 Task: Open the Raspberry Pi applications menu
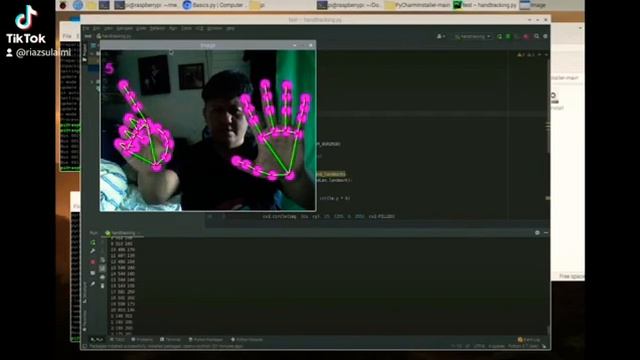click(63, 5)
